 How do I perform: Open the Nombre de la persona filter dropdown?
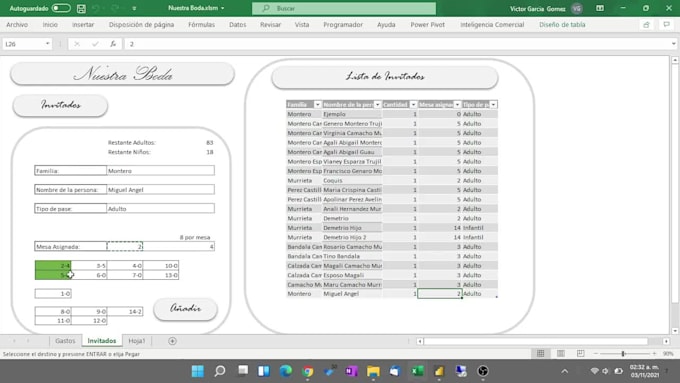click(377, 105)
